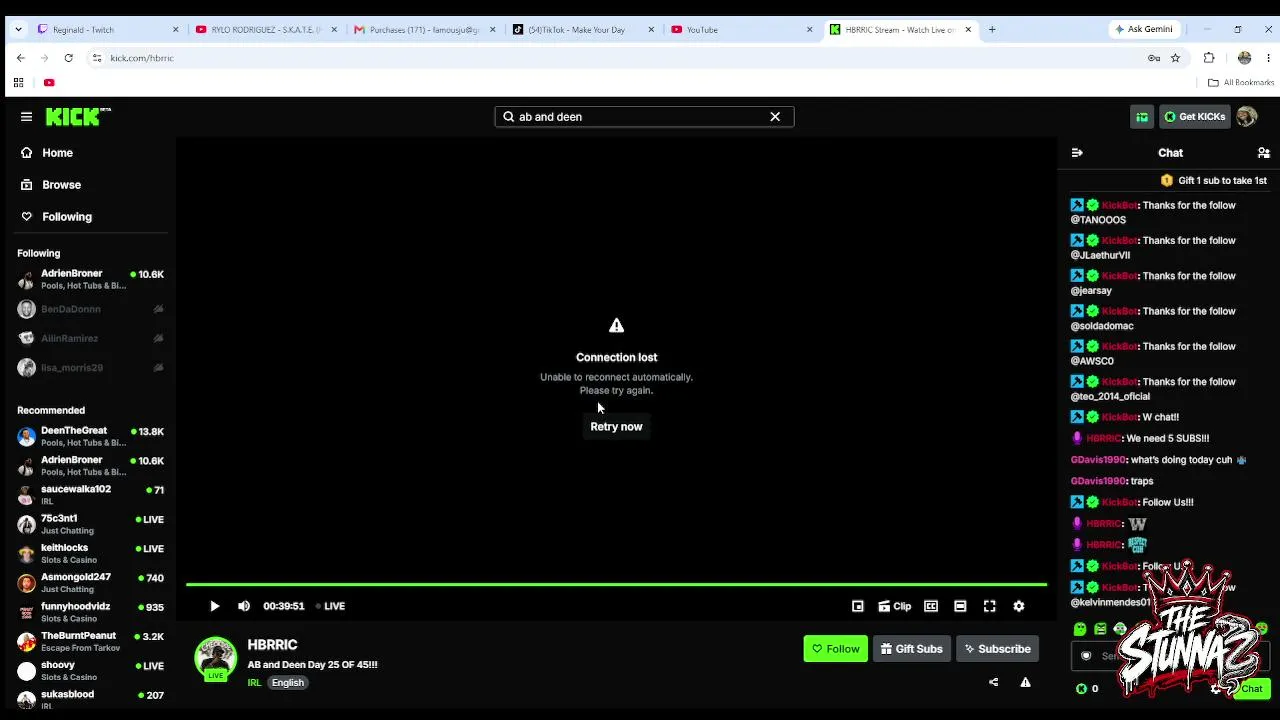Click the 'Gift 1 sub to take 1st' banner
The image size is (1280, 720).
pos(1214,181)
